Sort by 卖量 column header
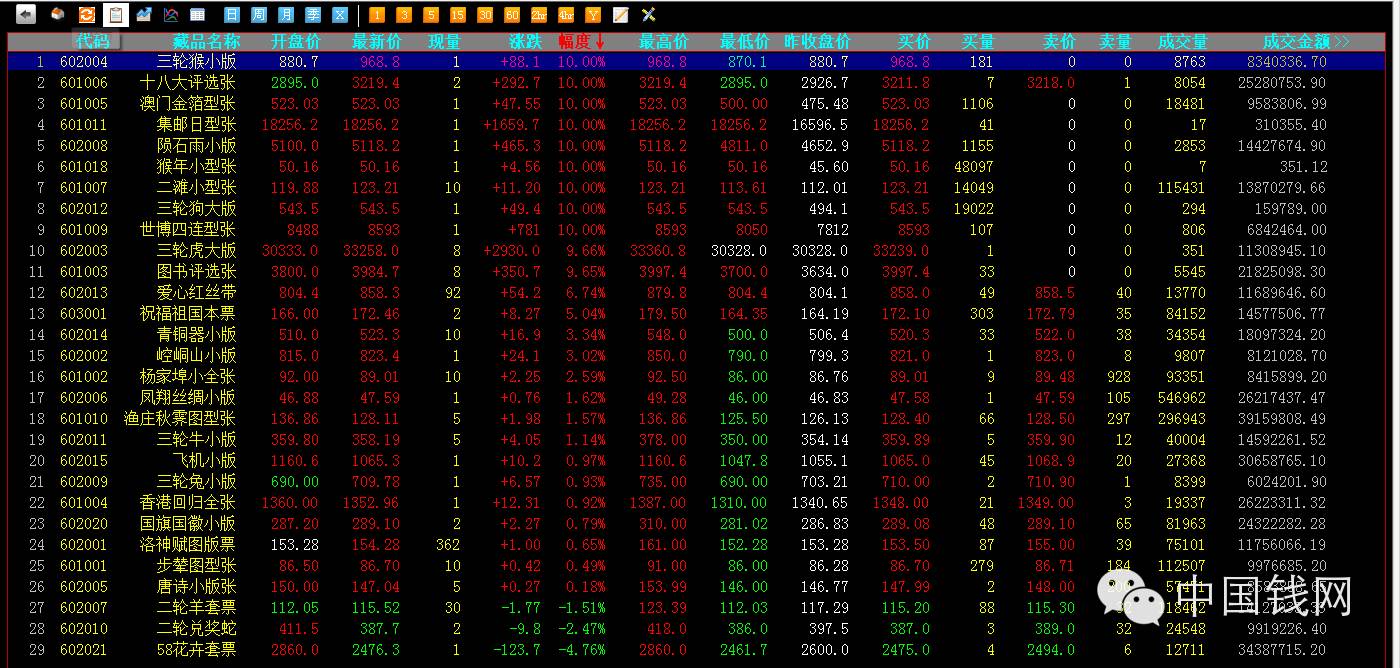Viewport: 1400px width, 668px height. 1115,42
